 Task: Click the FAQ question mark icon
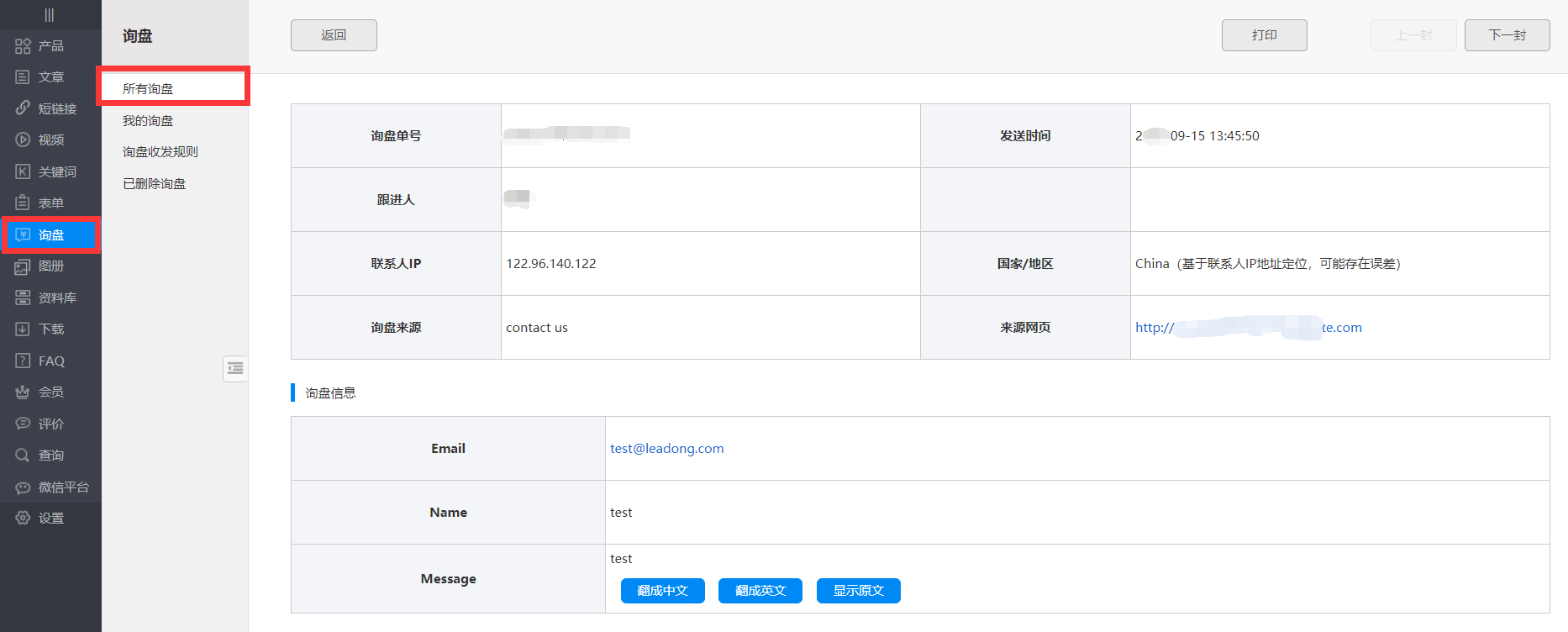pos(23,361)
